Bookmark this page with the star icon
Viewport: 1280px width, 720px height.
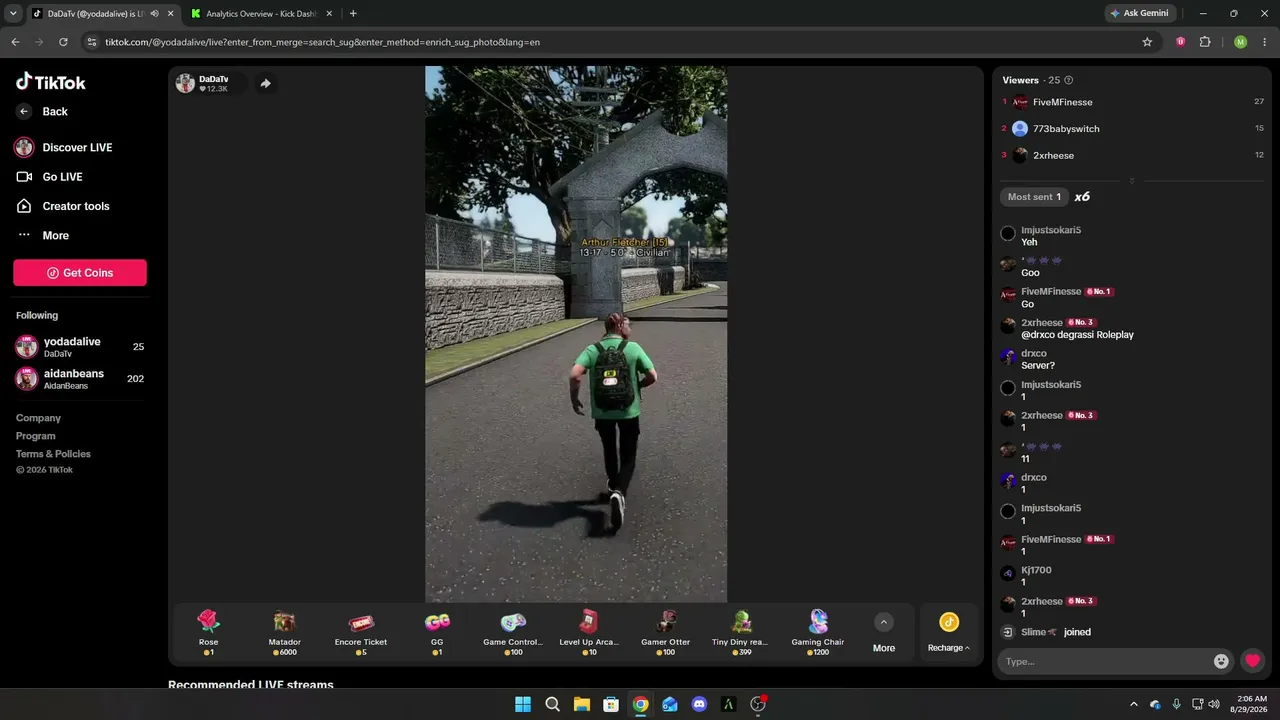(x=1147, y=42)
